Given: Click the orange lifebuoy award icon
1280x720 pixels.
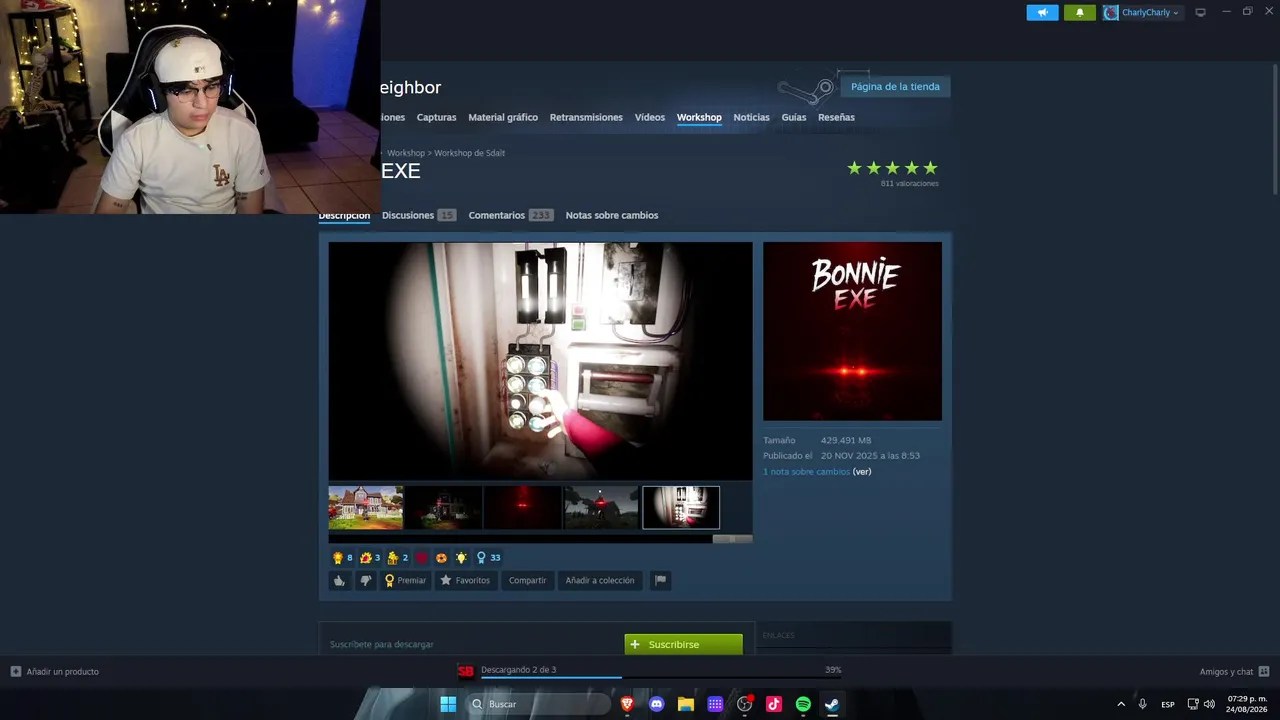Looking at the screenshot, I should tap(441, 558).
